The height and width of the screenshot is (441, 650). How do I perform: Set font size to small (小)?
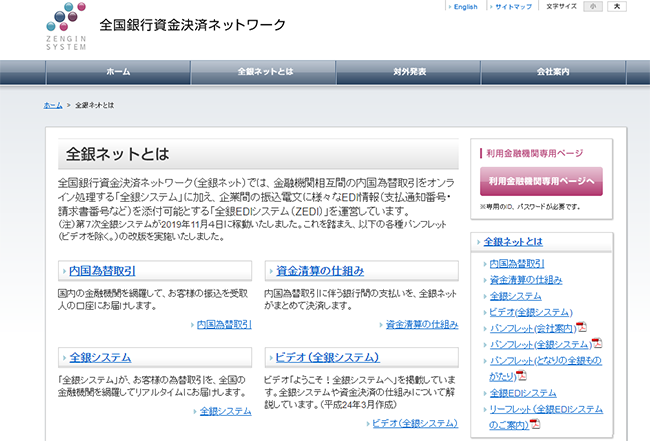point(593,6)
